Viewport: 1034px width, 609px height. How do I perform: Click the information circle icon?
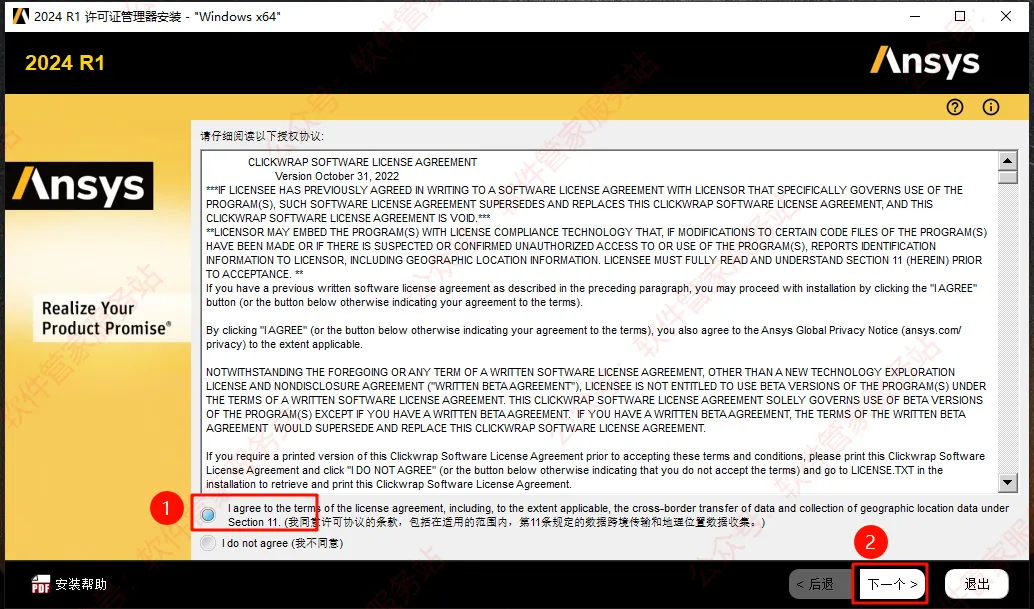990,107
